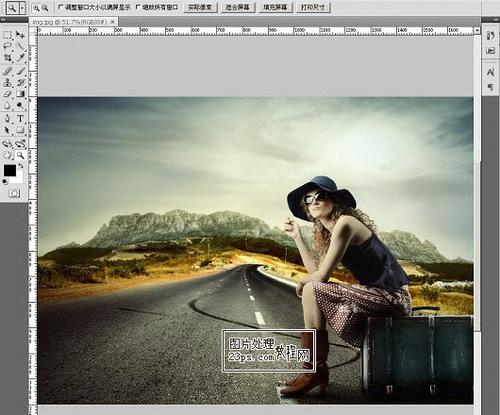
Task: Select the Eraser tool
Action: point(7,94)
